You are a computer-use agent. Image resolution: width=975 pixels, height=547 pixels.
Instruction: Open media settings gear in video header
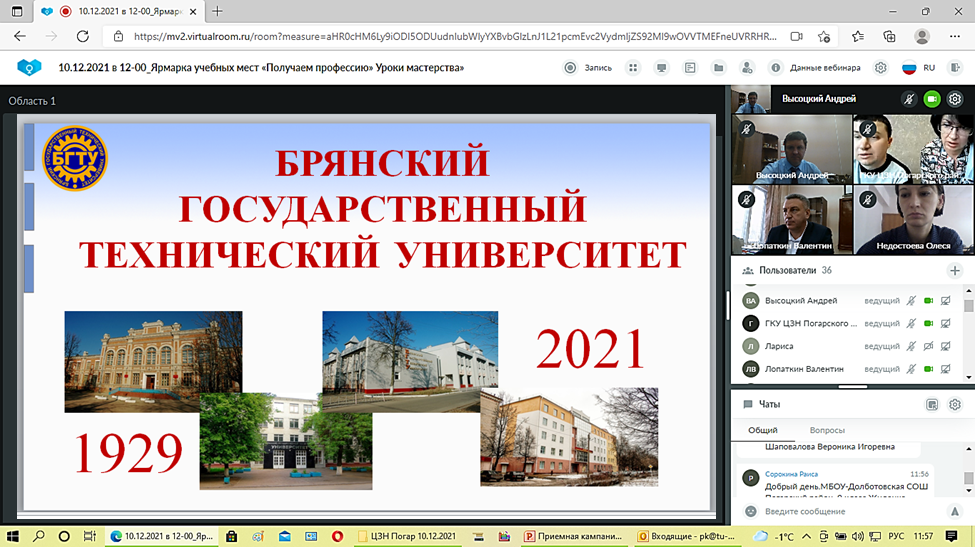(x=955, y=99)
